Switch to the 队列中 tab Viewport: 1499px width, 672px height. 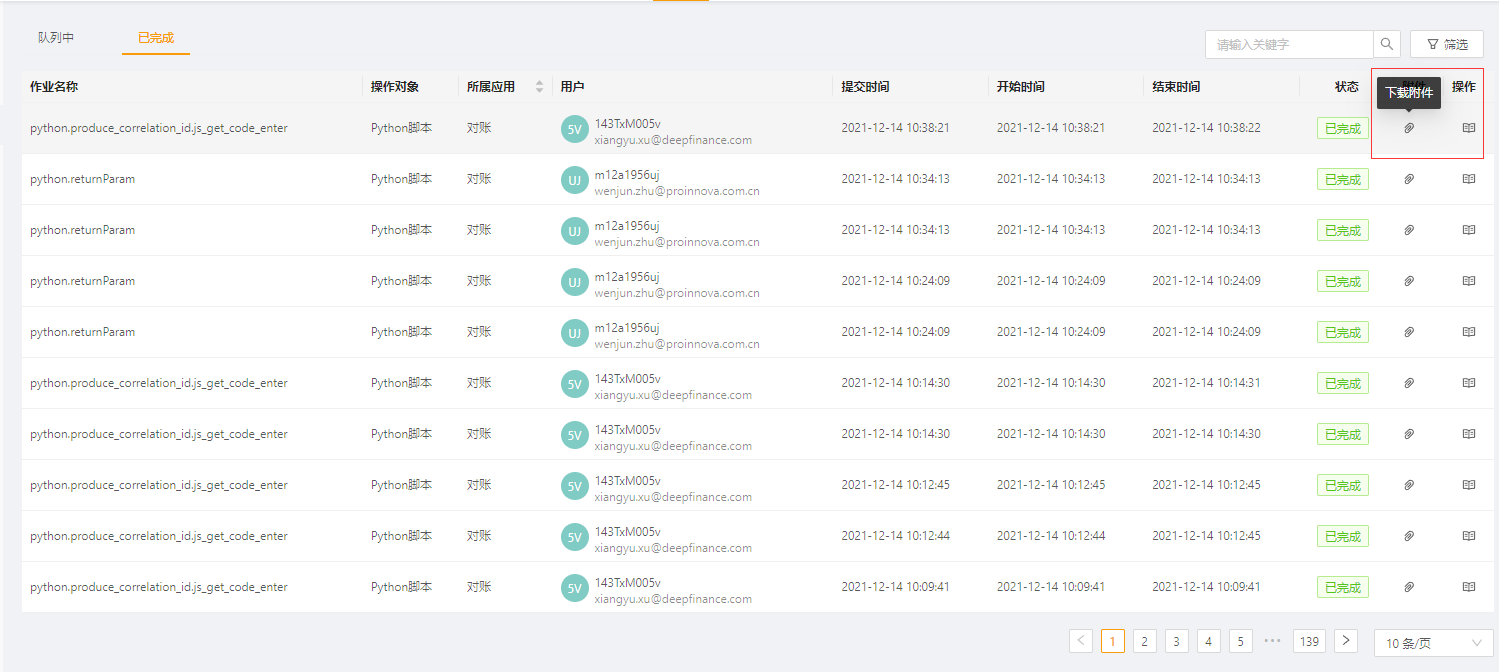pos(56,36)
